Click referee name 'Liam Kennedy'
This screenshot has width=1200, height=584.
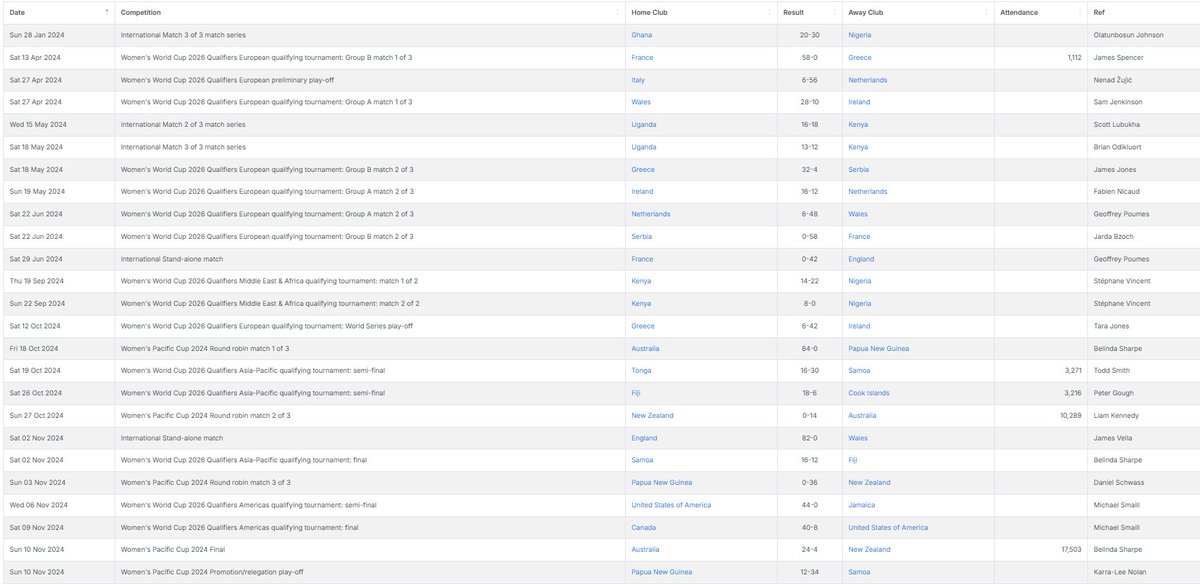[1116, 415]
